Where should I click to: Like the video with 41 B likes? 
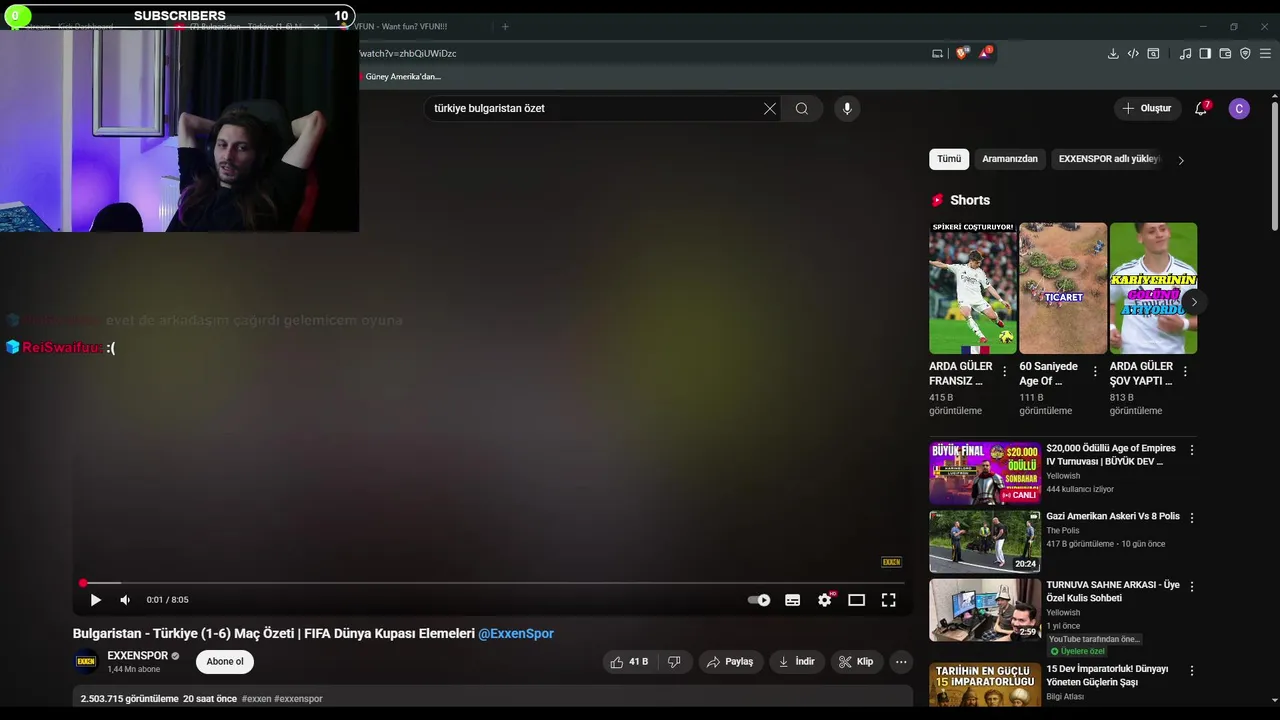pos(629,662)
